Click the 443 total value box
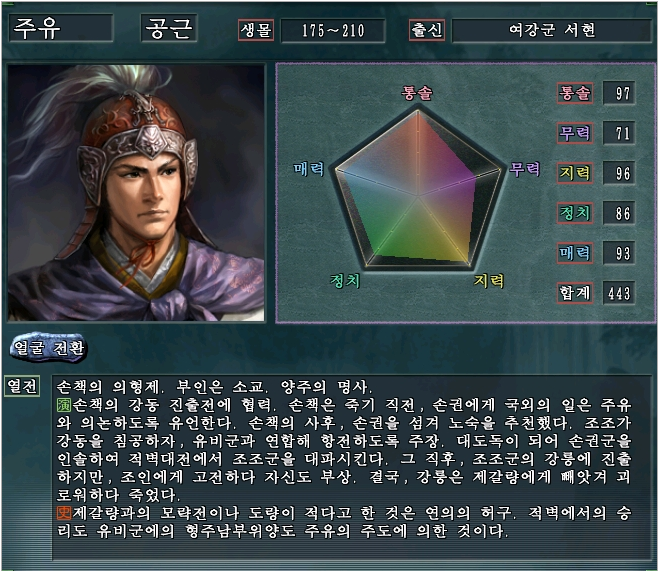Viewport: 659px width, 571px height. pos(619,293)
